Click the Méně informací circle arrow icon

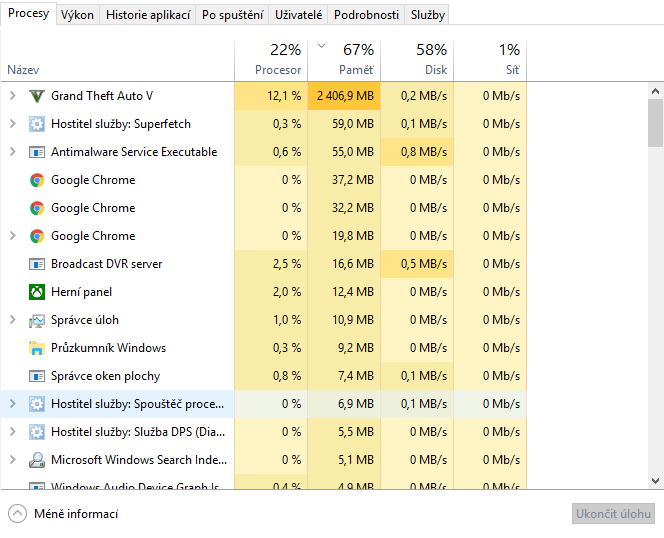tap(17, 514)
